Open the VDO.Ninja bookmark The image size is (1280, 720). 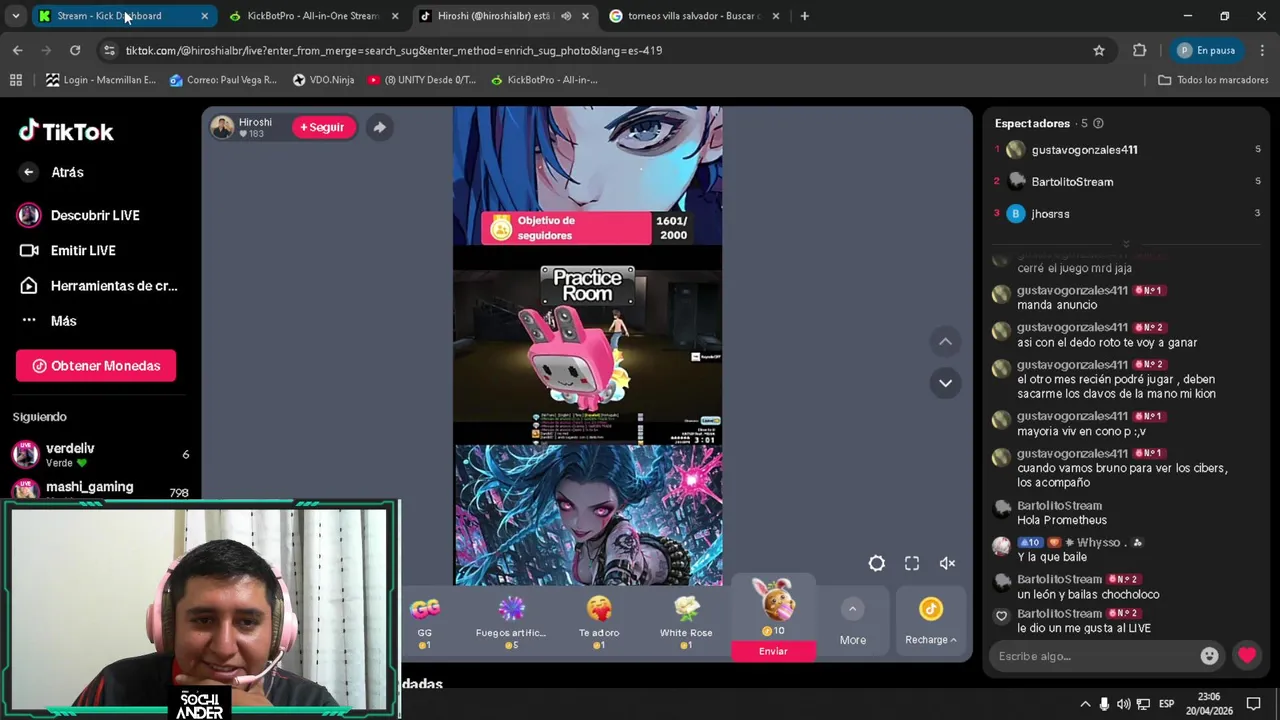323,80
